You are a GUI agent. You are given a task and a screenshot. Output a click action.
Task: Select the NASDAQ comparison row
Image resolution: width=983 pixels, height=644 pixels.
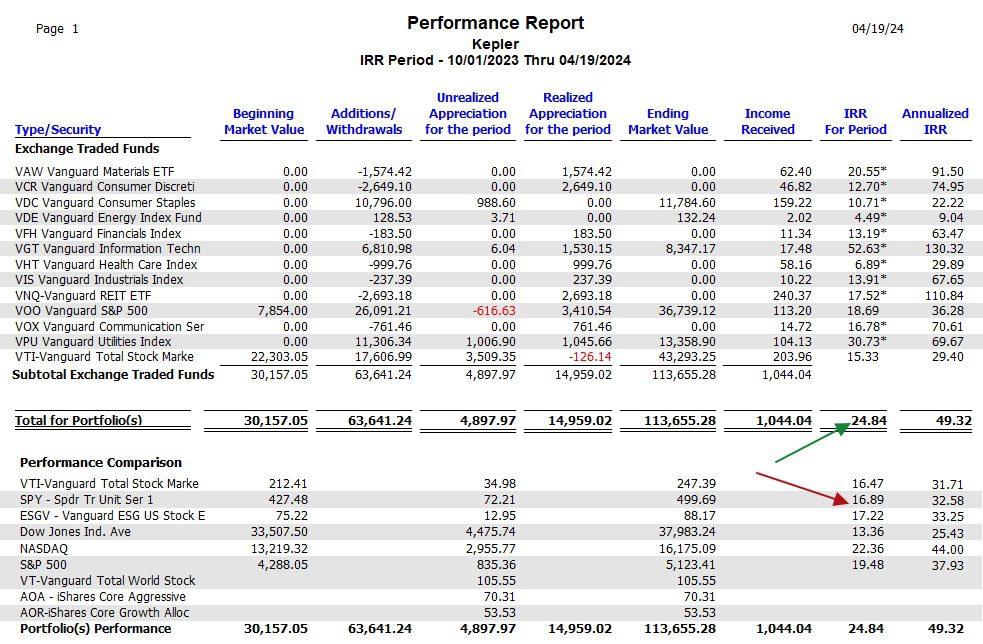point(492,549)
